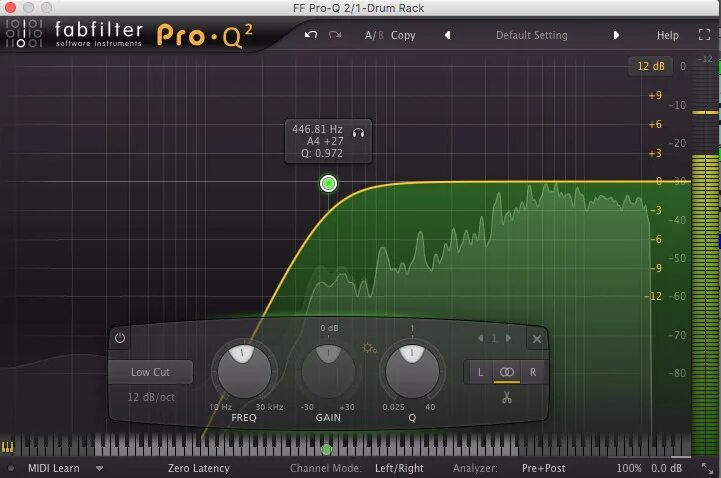Viewport: 721px width, 478px height.
Task: Click the MIDI indicator dot at bottom left
Action: [11, 468]
